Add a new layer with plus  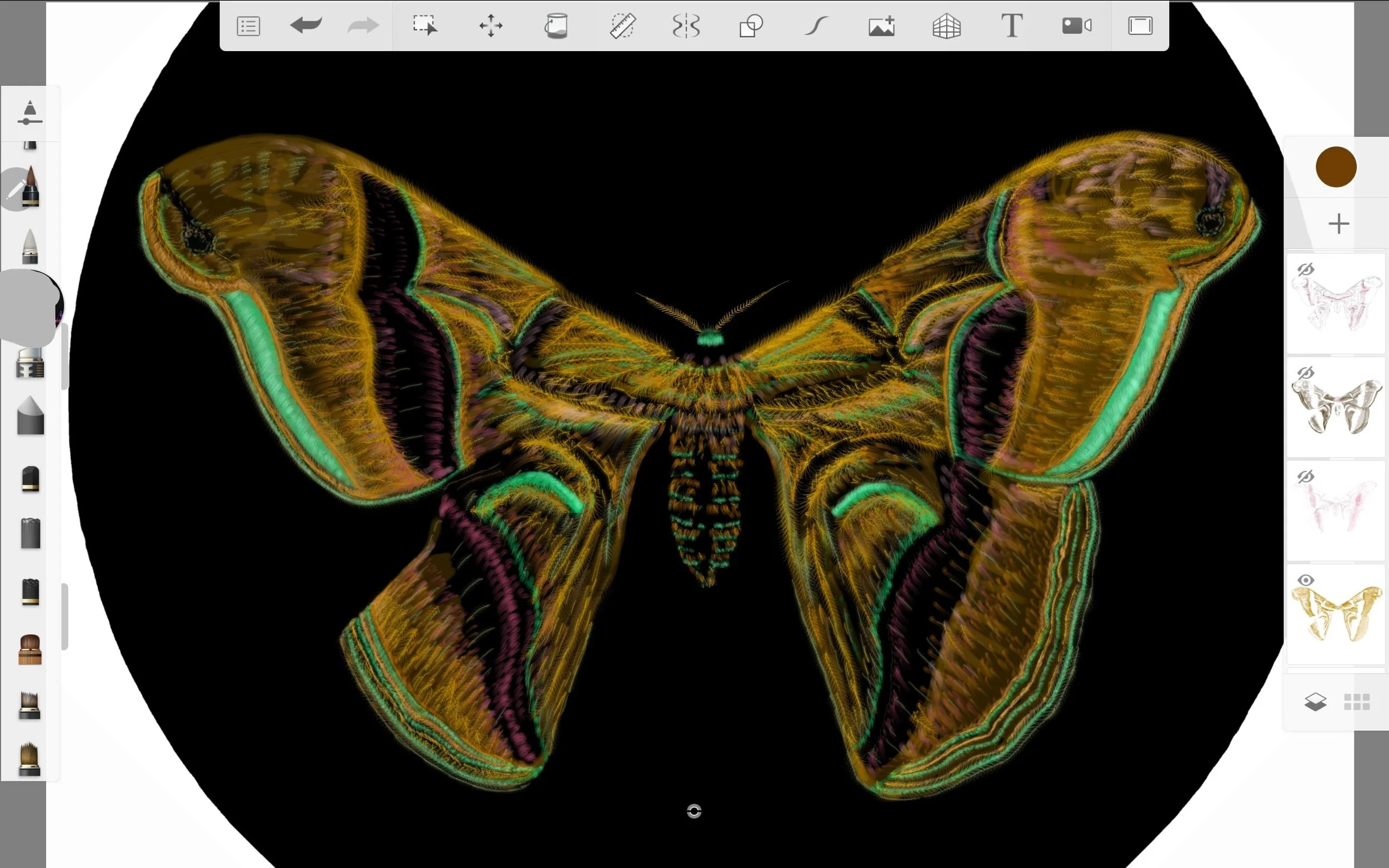click(1338, 223)
